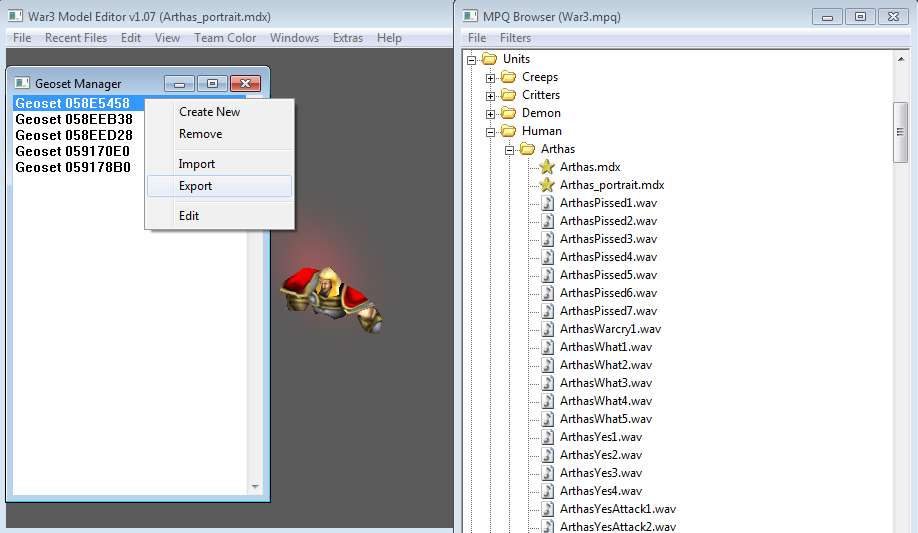918x533 pixels.
Task: Collapse the Arthas folder
Action: pos(509,151)
